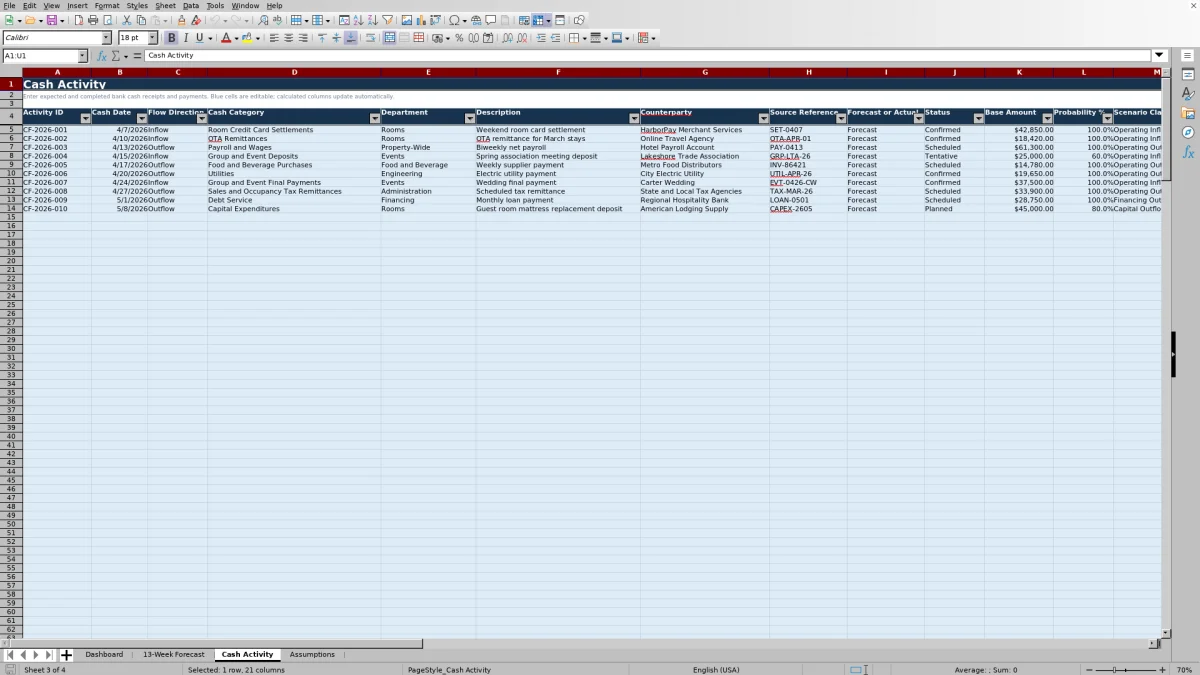The image size is (1200, 675).
Task: Click the Sort Descending icon
Action: [x=372, y=20]
